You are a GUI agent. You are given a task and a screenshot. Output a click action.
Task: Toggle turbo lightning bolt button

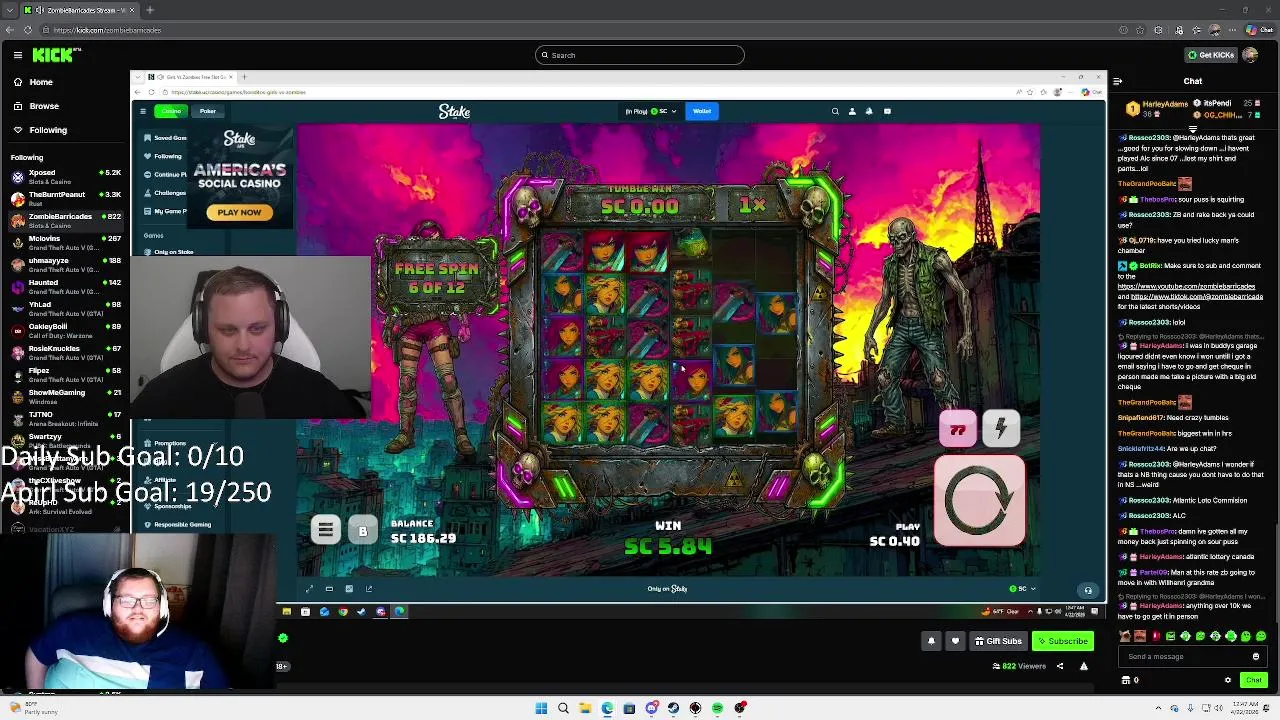tap(1000, 429)
